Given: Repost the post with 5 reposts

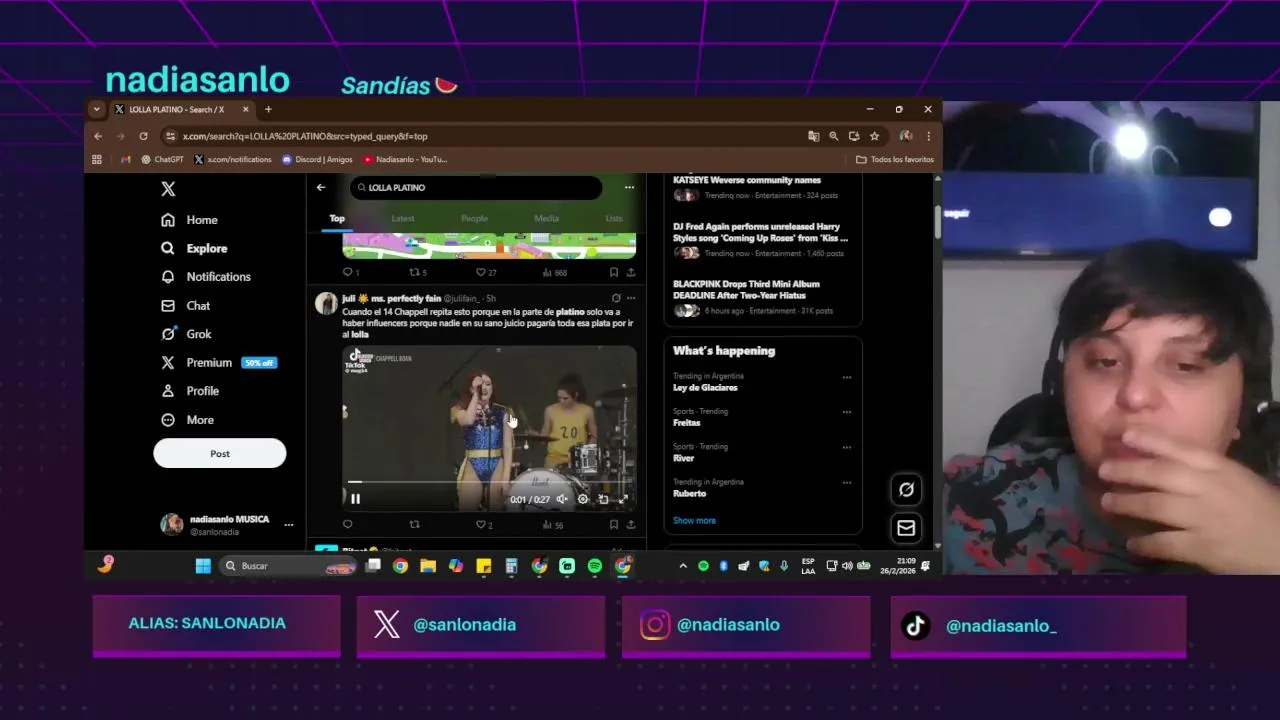Looking at the screenshot, I should (417, 272).
